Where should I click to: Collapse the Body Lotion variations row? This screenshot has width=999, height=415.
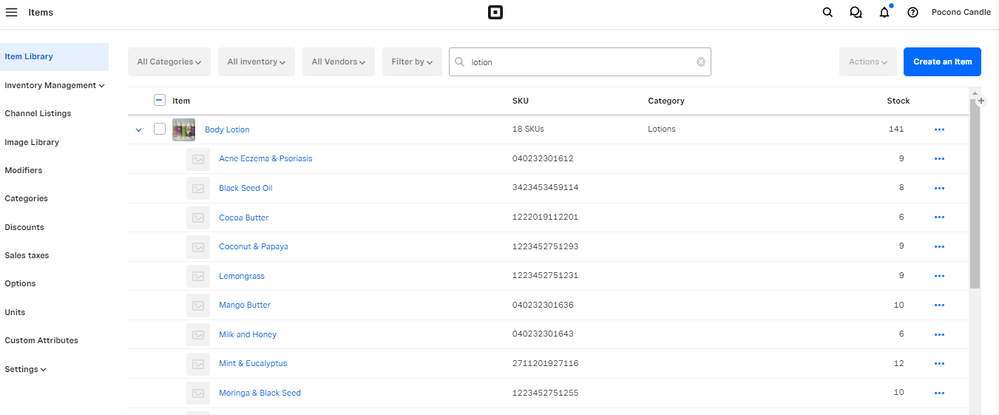(139, 130)
